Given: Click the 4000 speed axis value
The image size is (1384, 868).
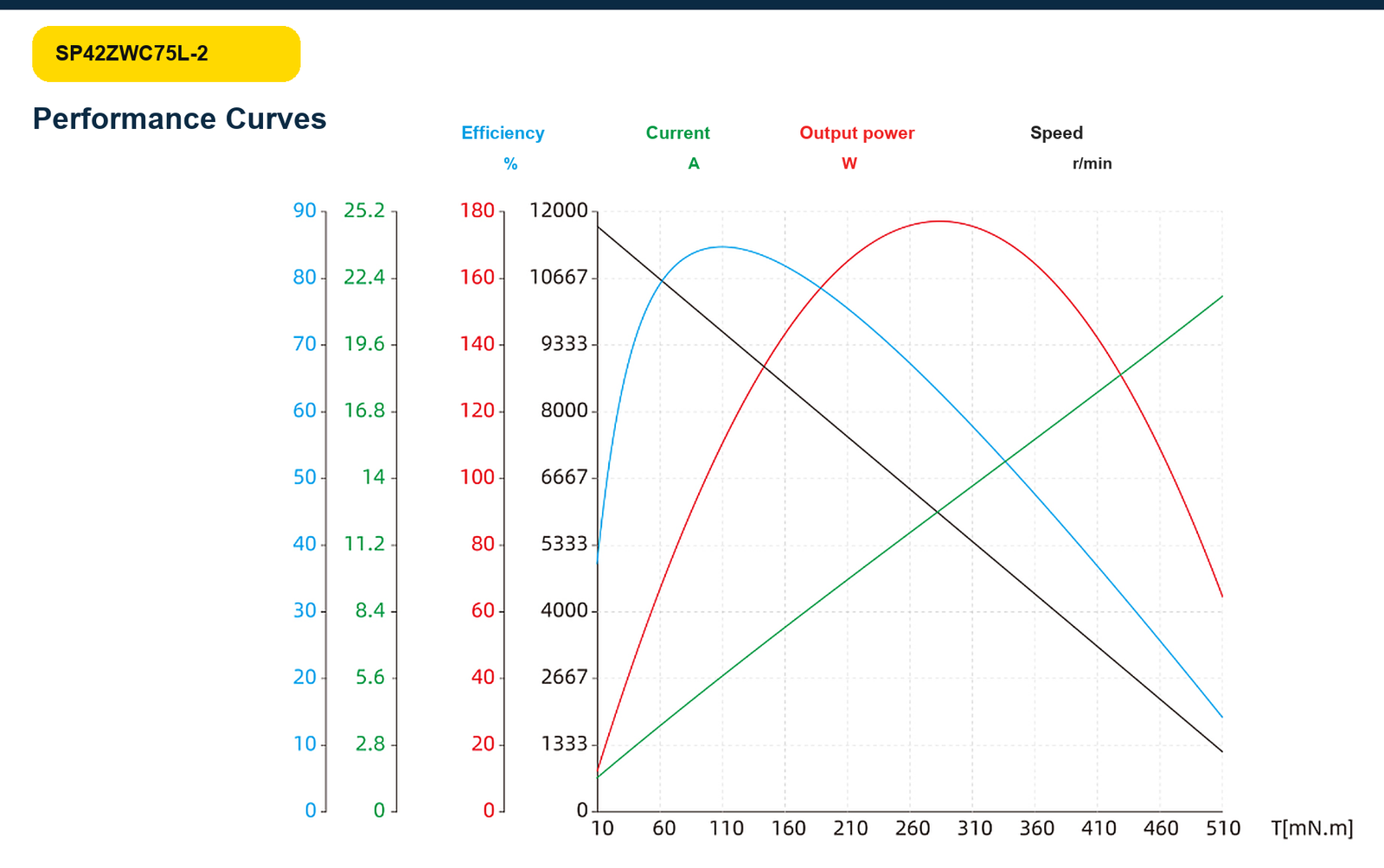Looking at the screenshot, I should (x=564, y=610).
